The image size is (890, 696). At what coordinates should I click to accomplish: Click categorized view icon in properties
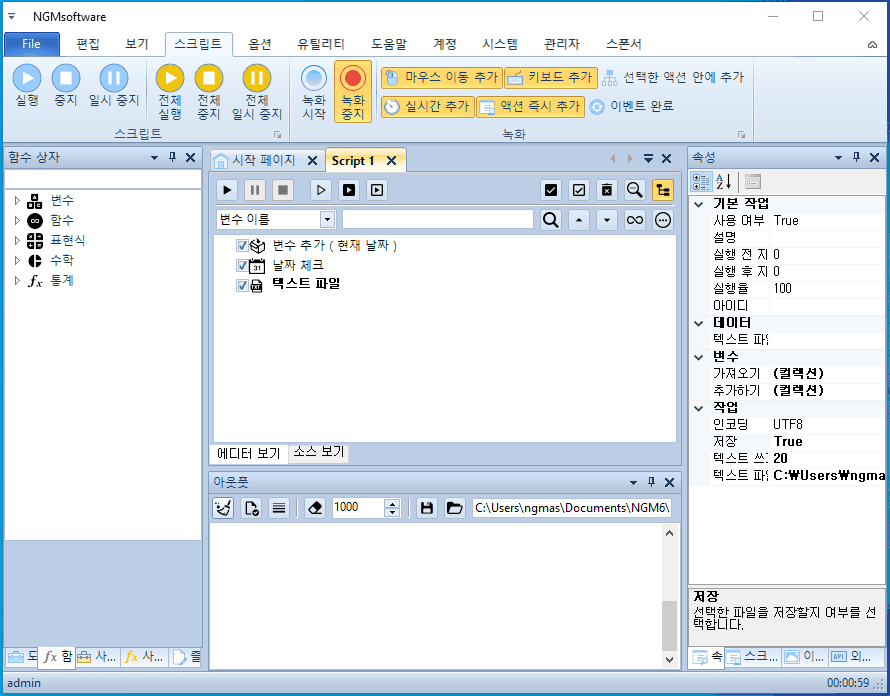pos(701,182)
